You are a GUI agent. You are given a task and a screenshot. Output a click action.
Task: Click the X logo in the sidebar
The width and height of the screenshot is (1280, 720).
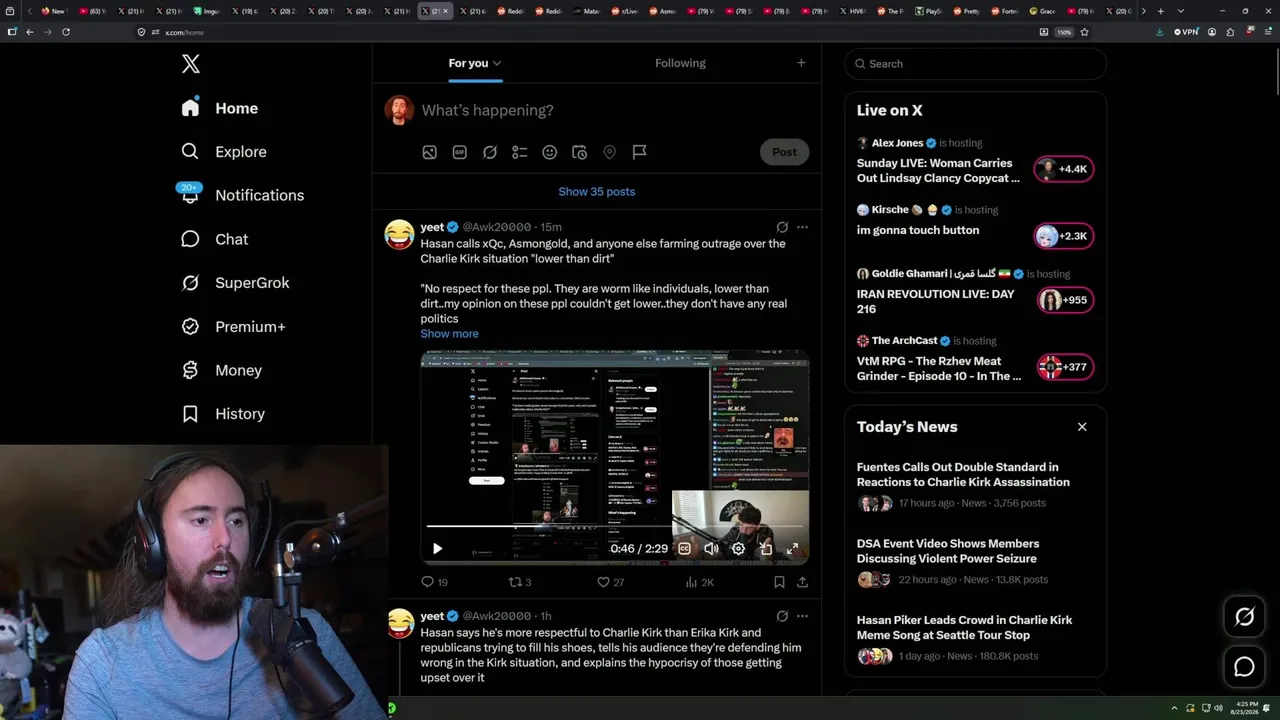click(191, 64)
